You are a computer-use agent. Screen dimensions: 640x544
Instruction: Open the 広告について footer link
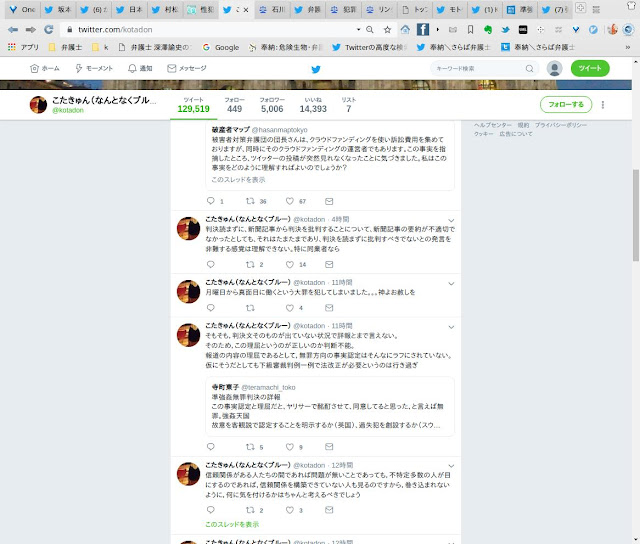click(x=516, y=134)
